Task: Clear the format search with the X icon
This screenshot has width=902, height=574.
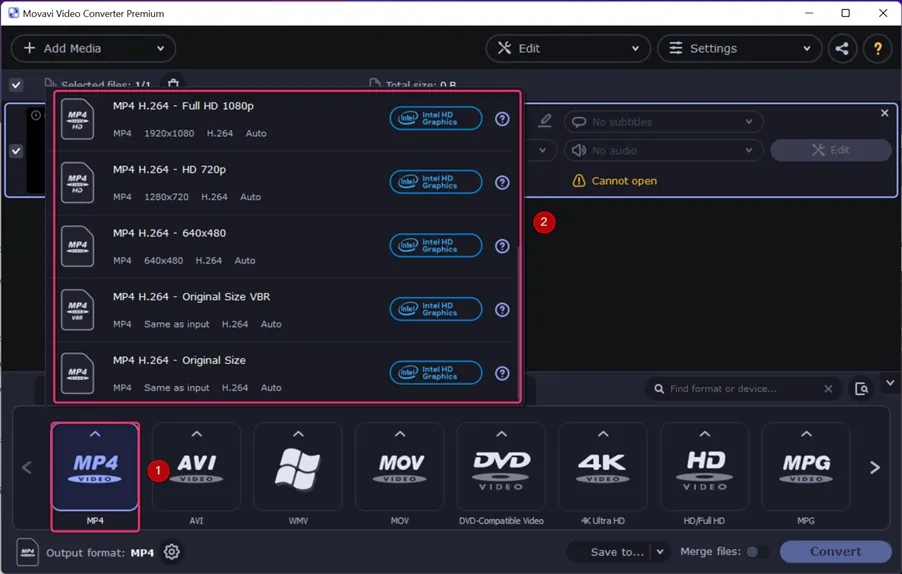Action: [828, 389]
